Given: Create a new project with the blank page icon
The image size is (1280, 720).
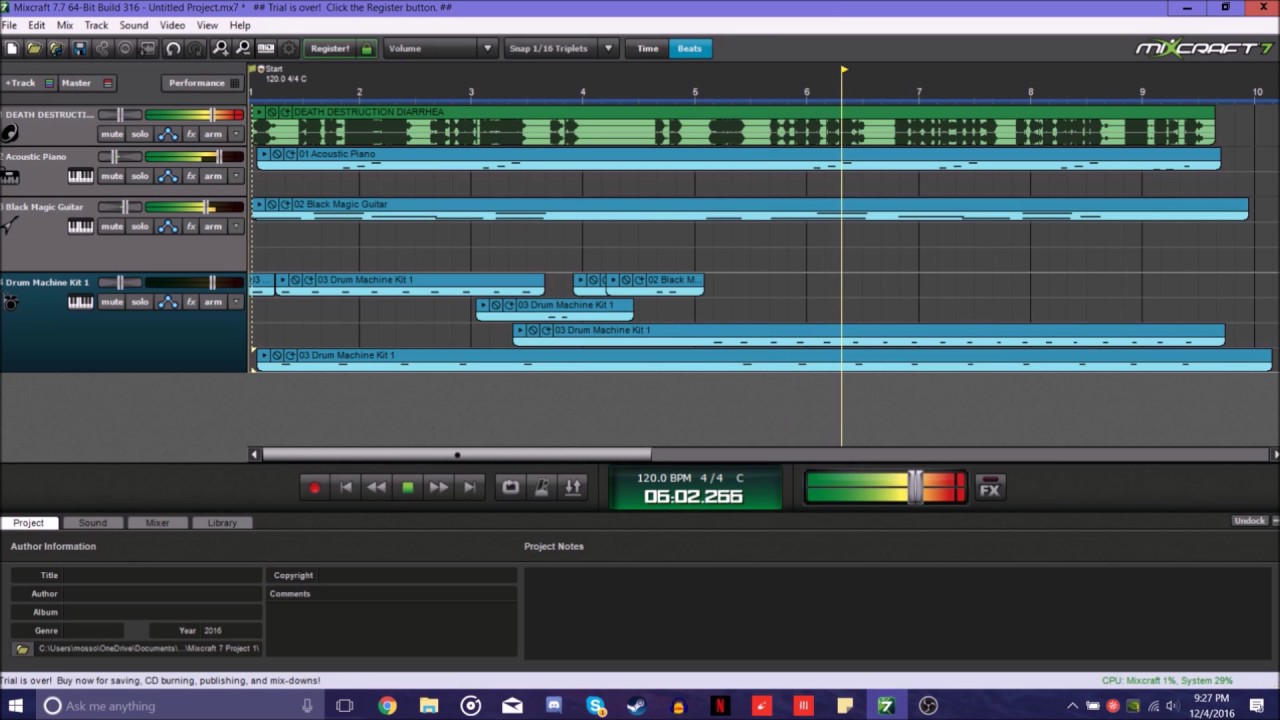Looking at the screenshot, I should click(12, 48).
